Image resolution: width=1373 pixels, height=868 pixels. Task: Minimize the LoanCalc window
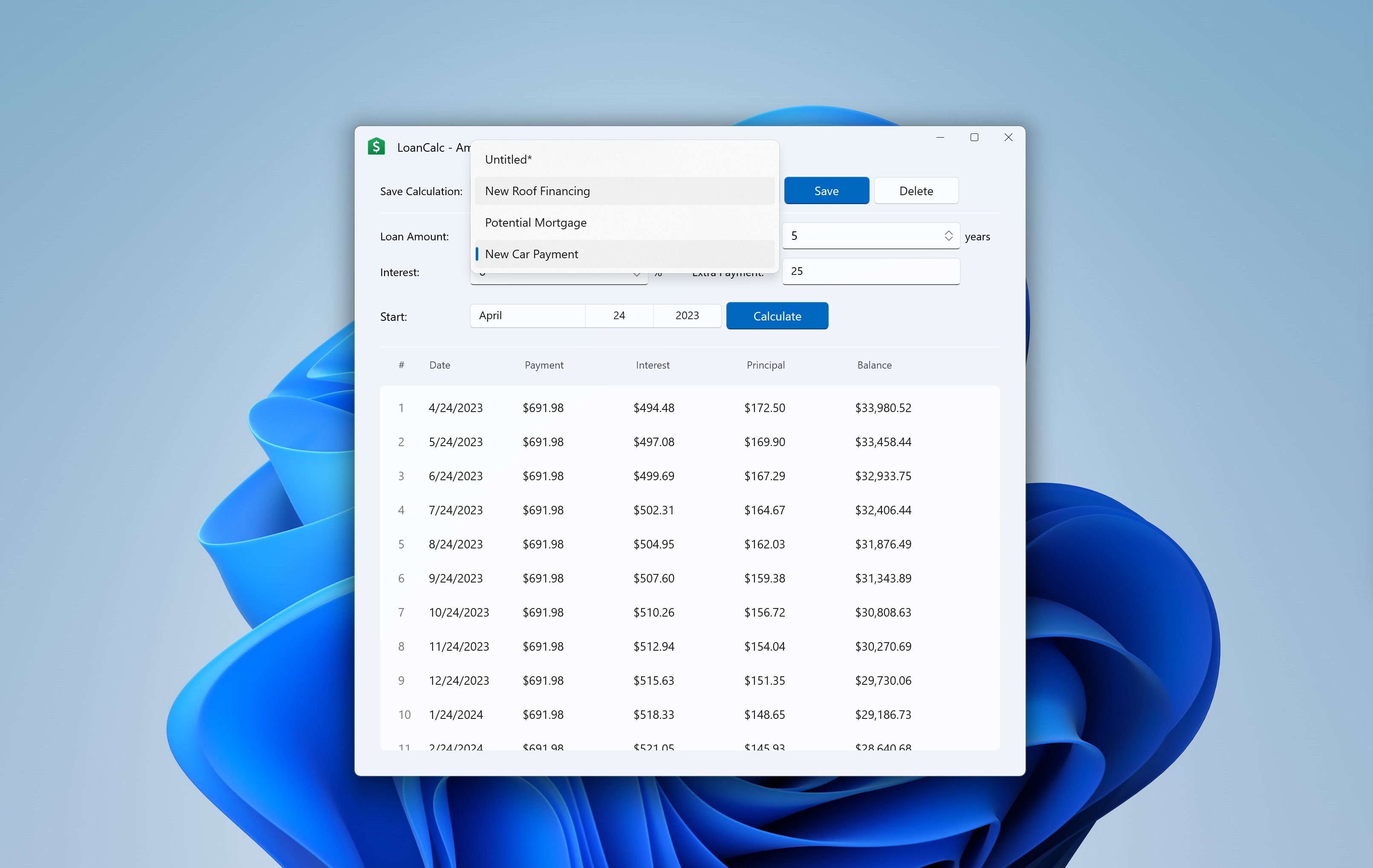940,137
